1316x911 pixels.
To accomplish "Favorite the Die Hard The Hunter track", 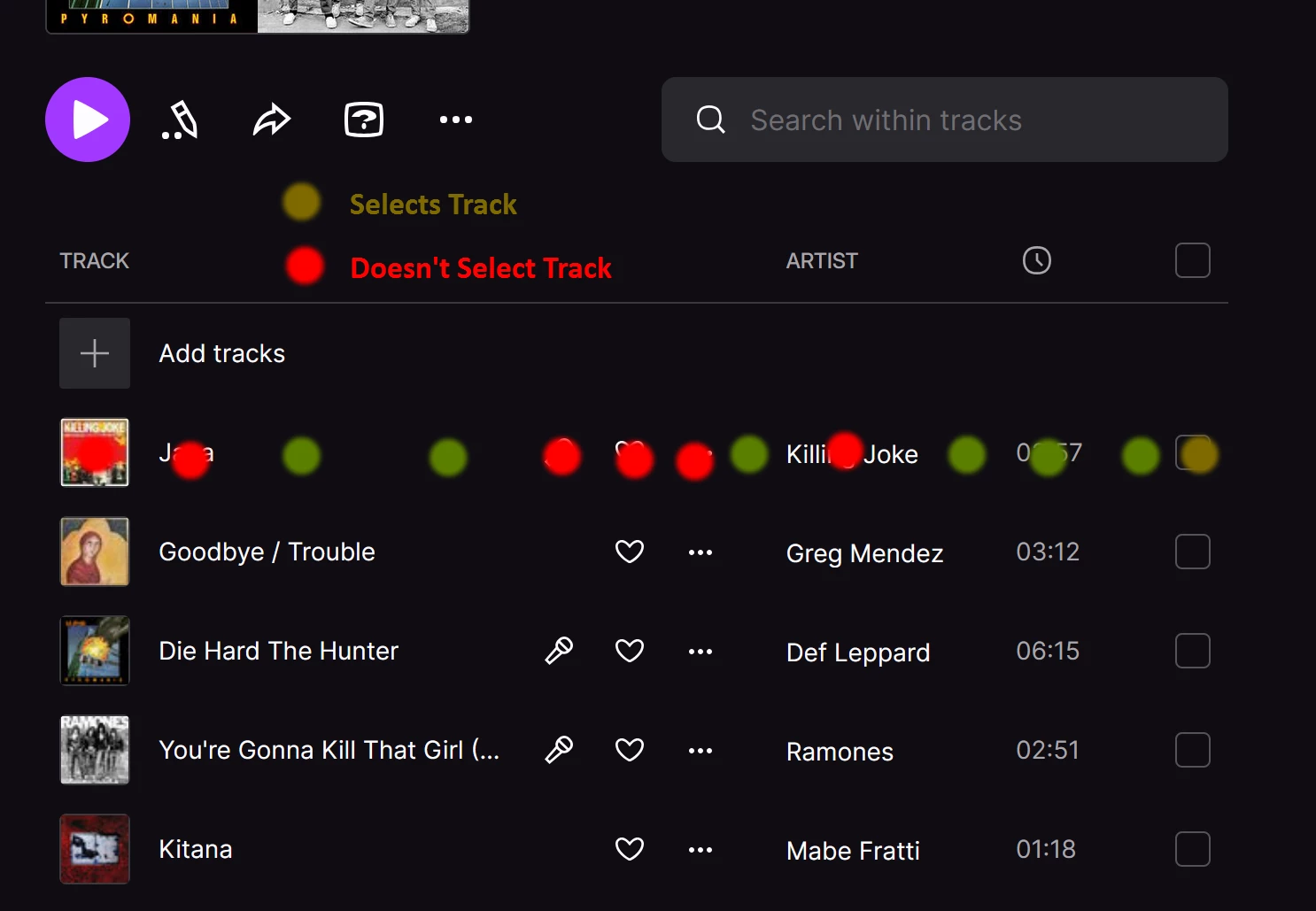I will click(630, 651).
